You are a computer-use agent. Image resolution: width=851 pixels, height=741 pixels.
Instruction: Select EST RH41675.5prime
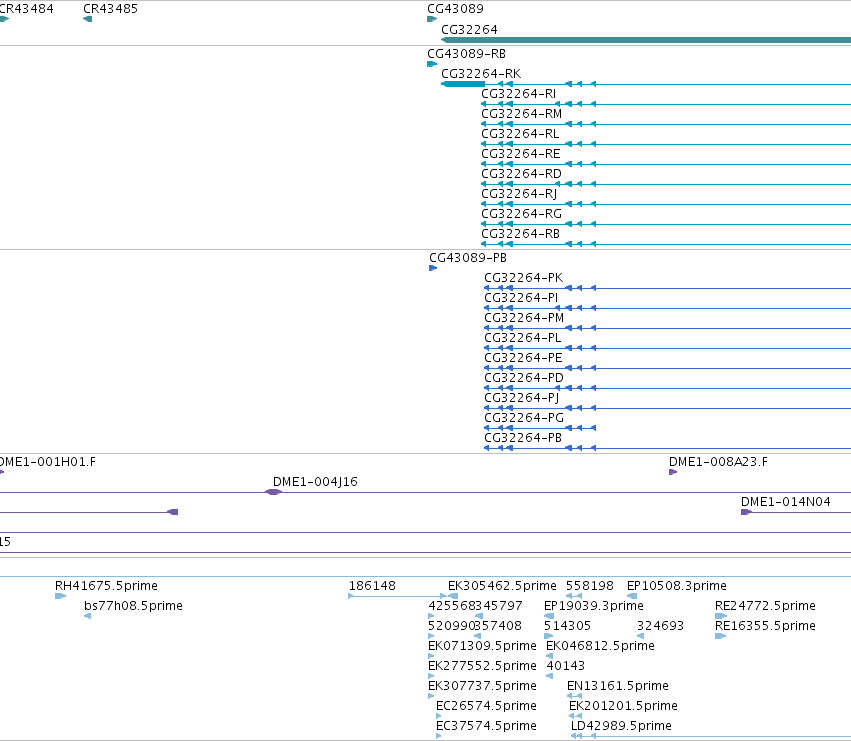point(106,586)
